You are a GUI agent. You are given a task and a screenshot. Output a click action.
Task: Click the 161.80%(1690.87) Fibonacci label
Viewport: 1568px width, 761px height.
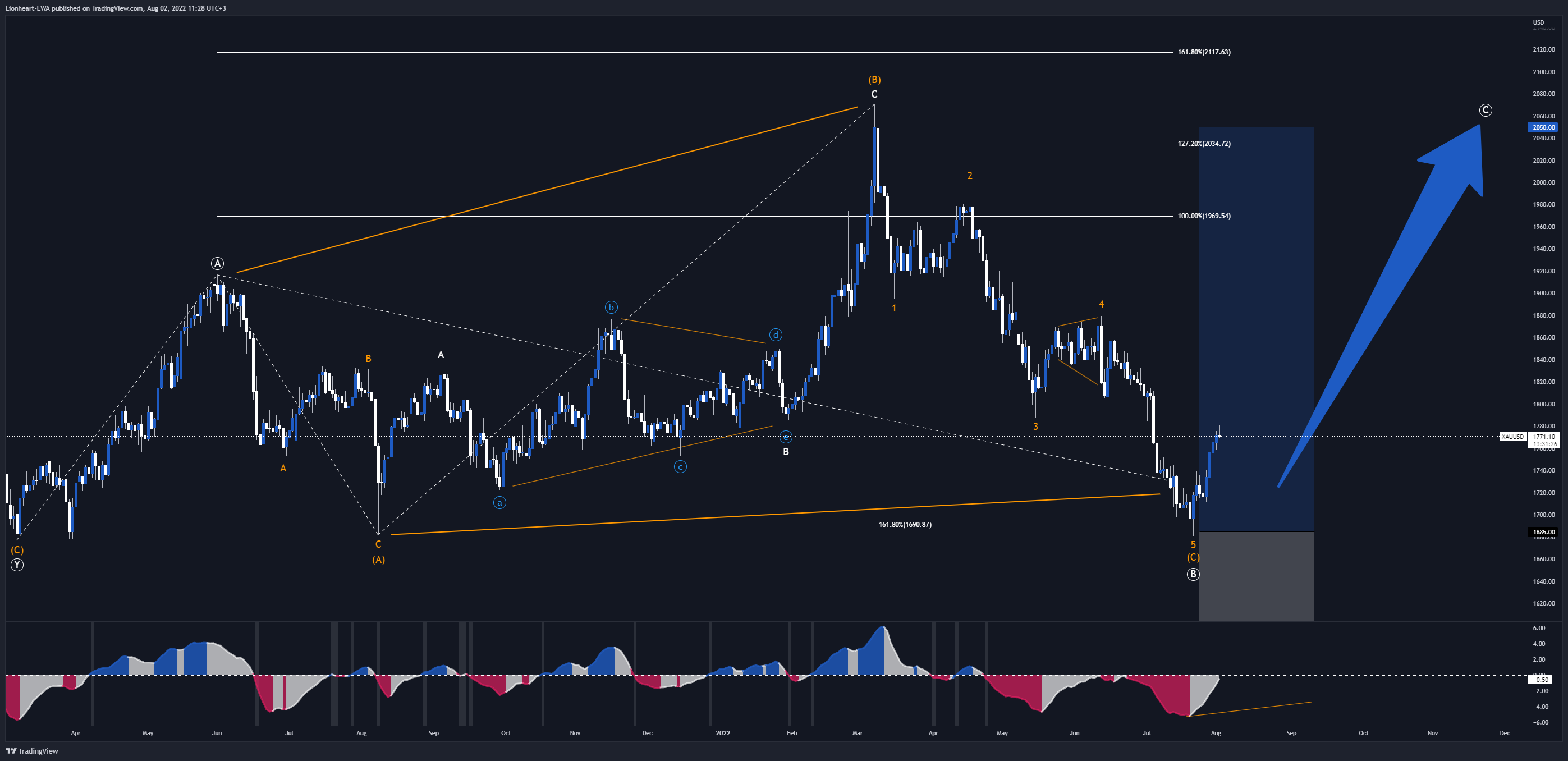click(905, 525)
